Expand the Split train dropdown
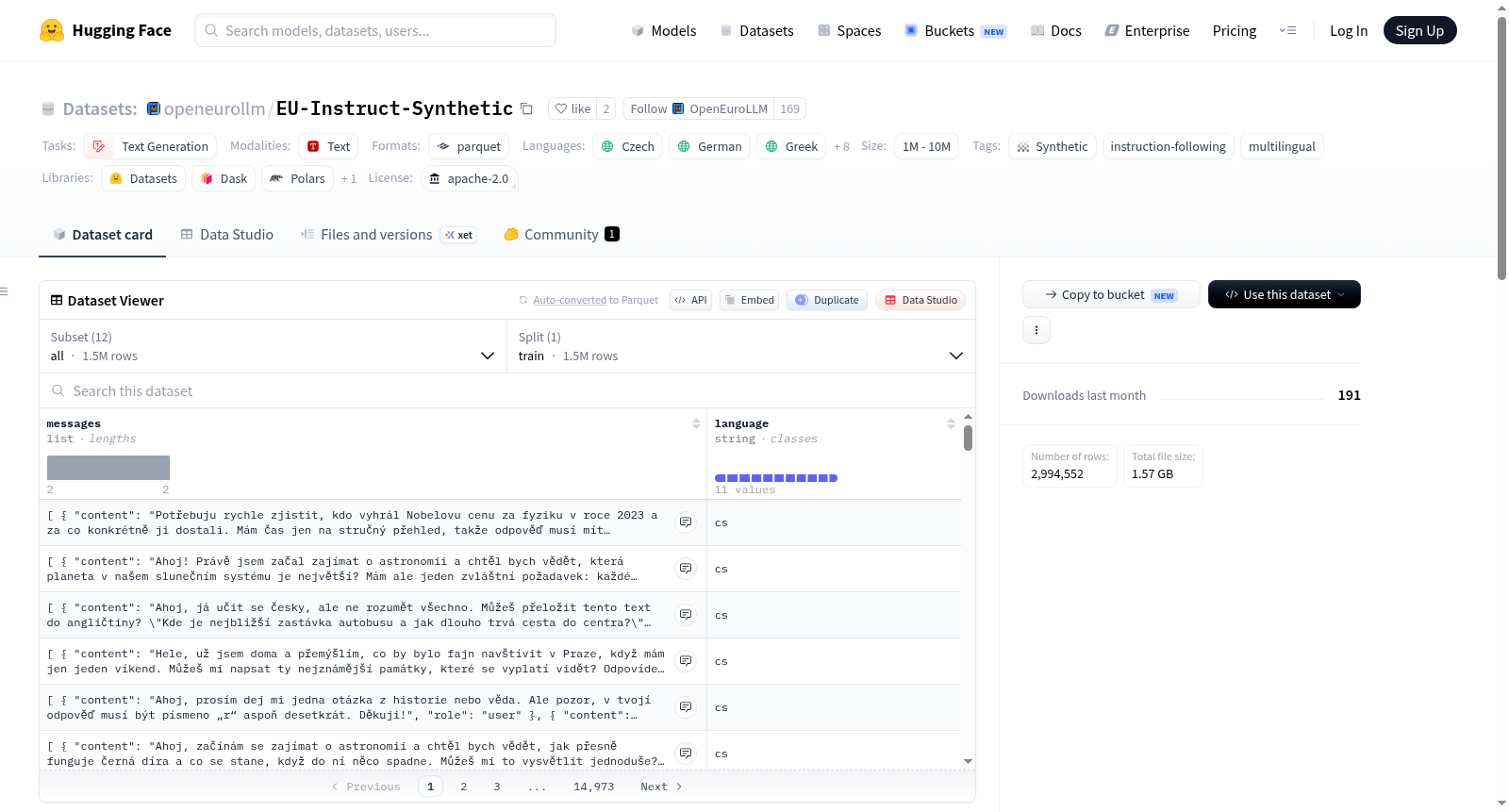 [741, 346]
